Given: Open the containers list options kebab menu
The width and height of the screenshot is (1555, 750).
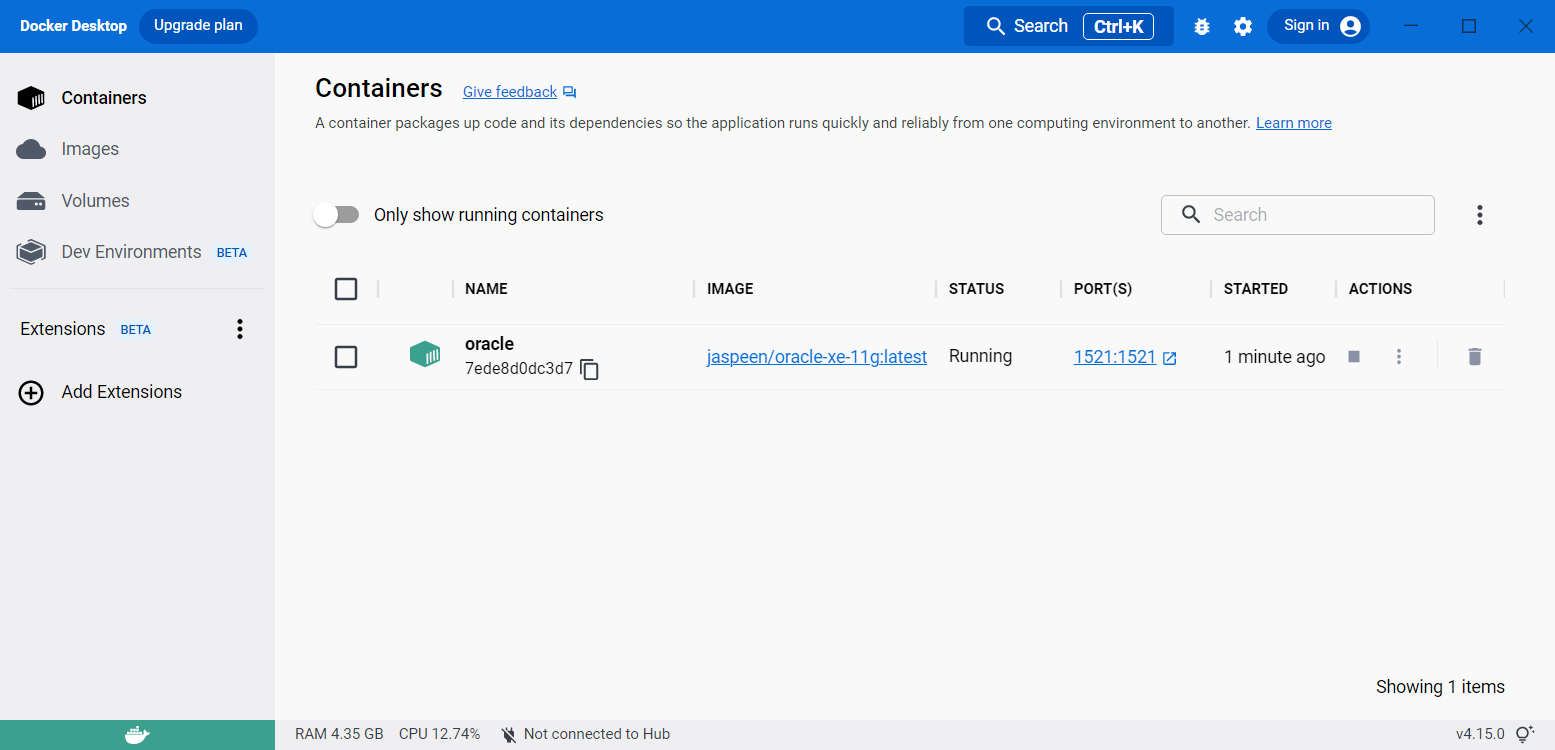Looking at the screenshot, I should tap(1480, 215).
